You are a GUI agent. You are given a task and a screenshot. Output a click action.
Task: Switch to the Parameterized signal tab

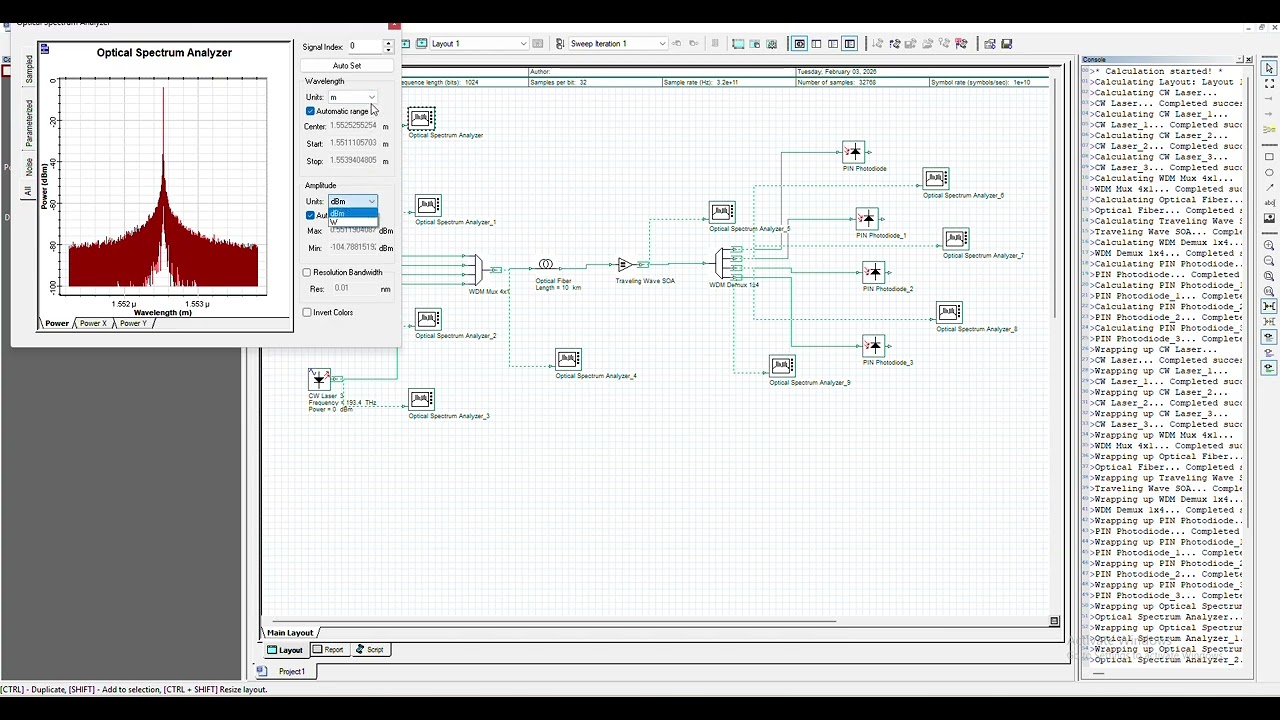(x=29, y=122)
